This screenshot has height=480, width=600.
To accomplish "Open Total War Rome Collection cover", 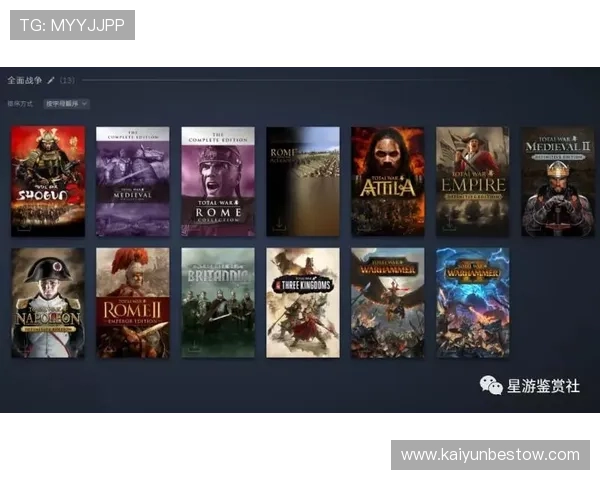I will coord(217,181).
